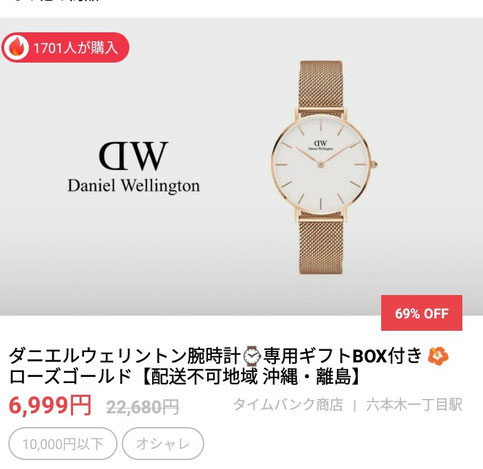Select the 10,000円以下 tag chip
The width and height of the screenshot is (483, 469).
[x=63, y=444]
